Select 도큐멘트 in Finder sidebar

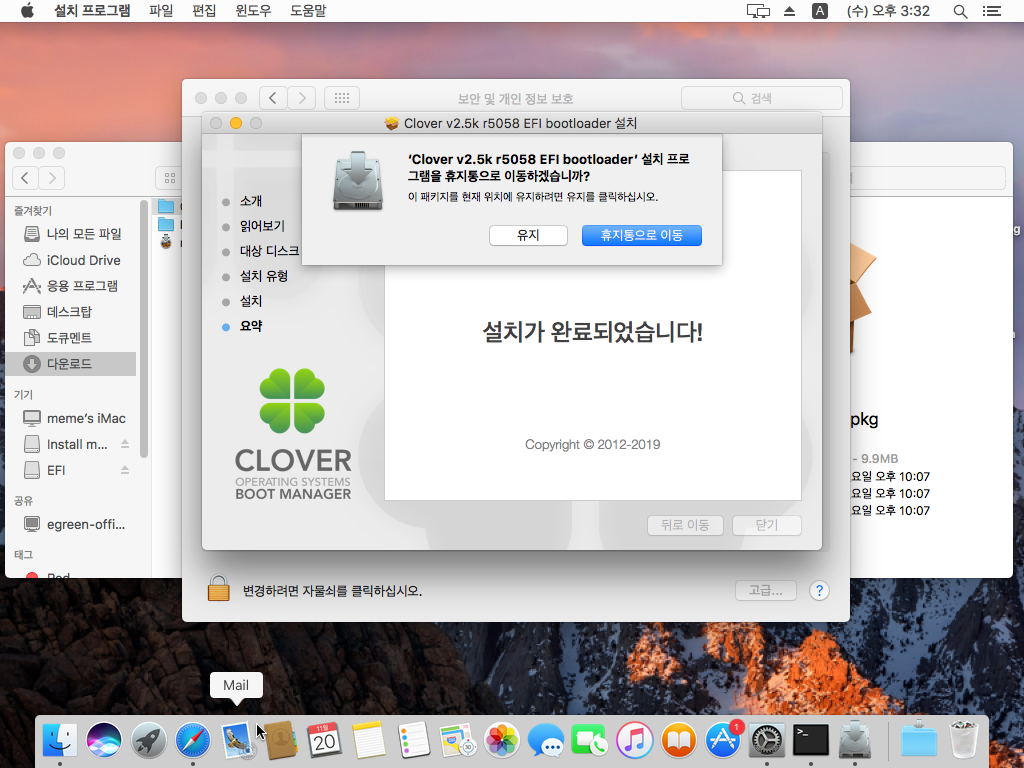(x=72, y=338)
